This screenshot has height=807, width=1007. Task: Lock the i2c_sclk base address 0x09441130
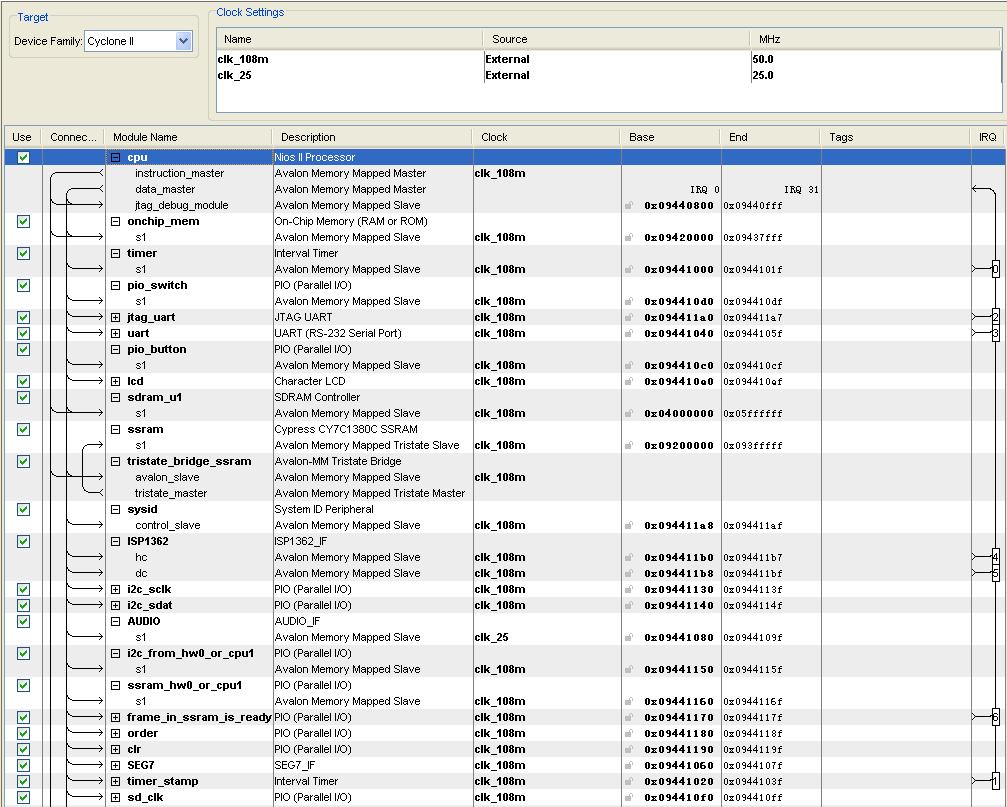(629, 589)
